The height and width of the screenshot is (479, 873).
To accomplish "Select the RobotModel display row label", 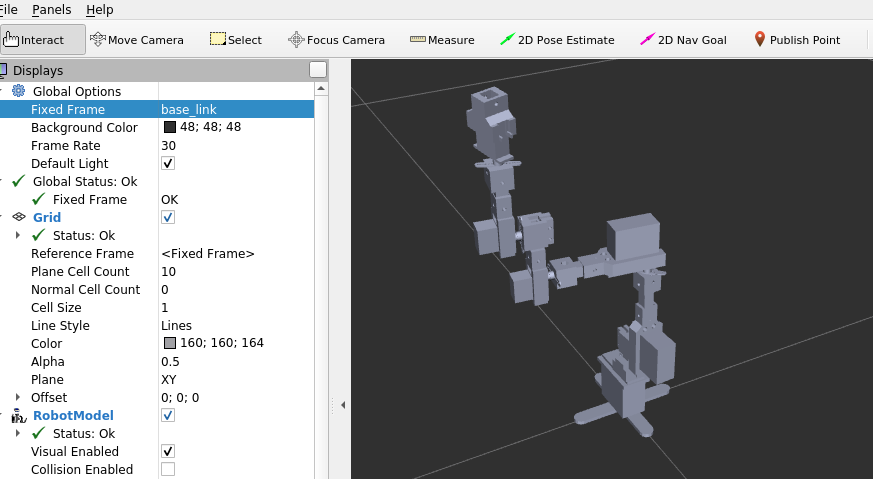I will pyautogui.click(x=73, y=416).
